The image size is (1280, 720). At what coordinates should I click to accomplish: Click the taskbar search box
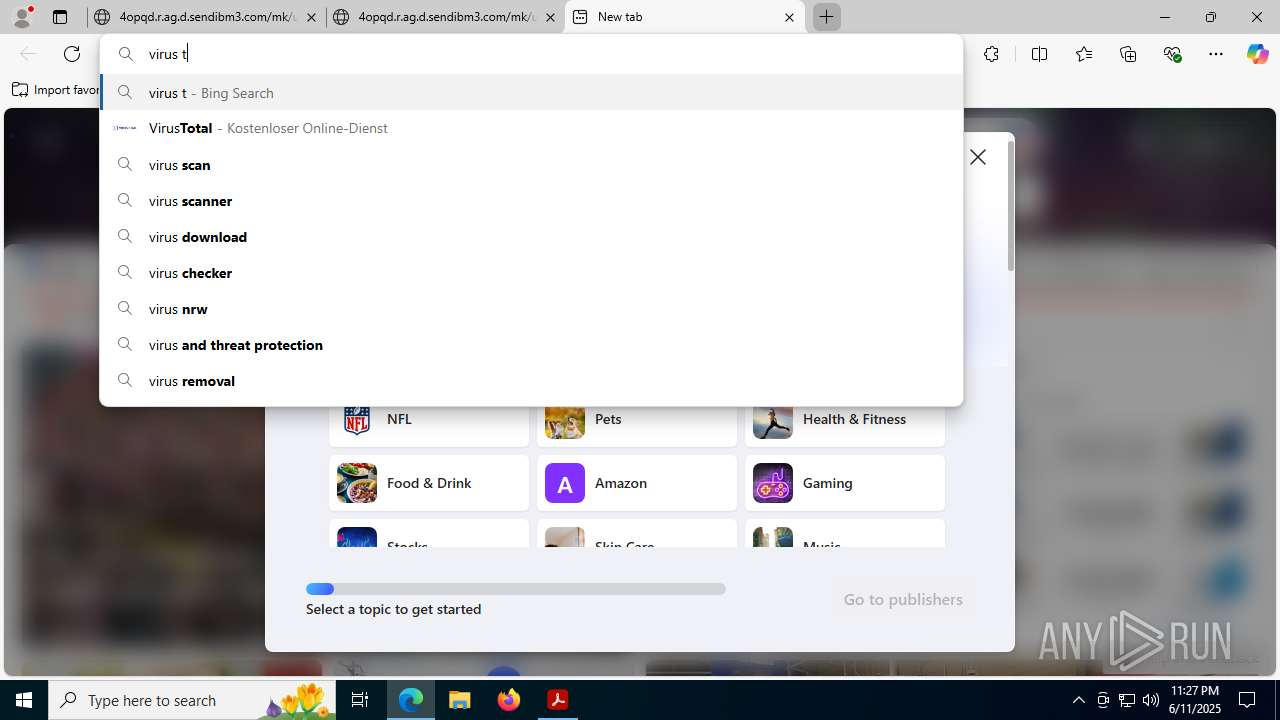193,700
